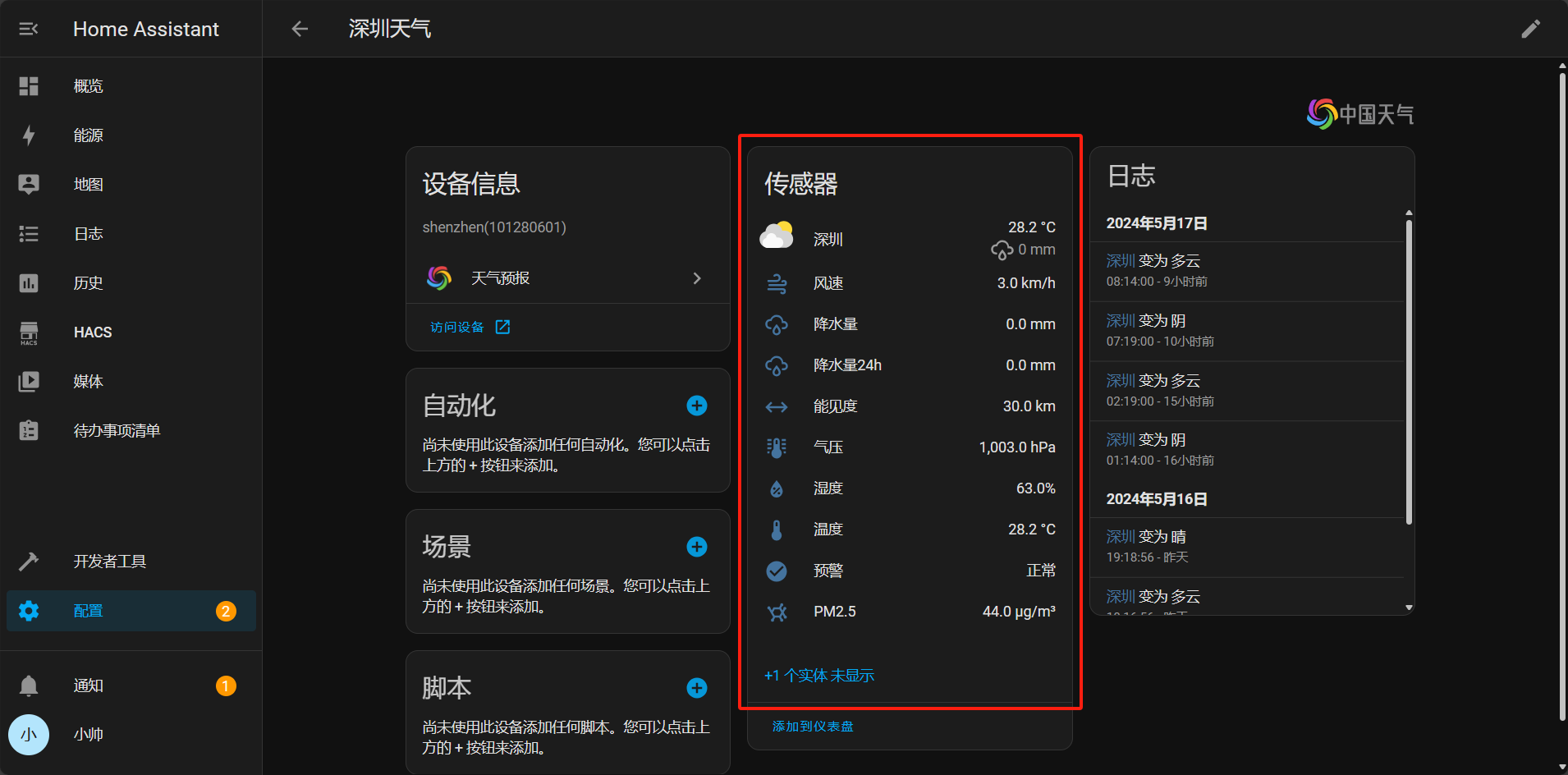
Task: Open 深圳 link in 07:19:00 log entry
Action: click(1121, 321)
